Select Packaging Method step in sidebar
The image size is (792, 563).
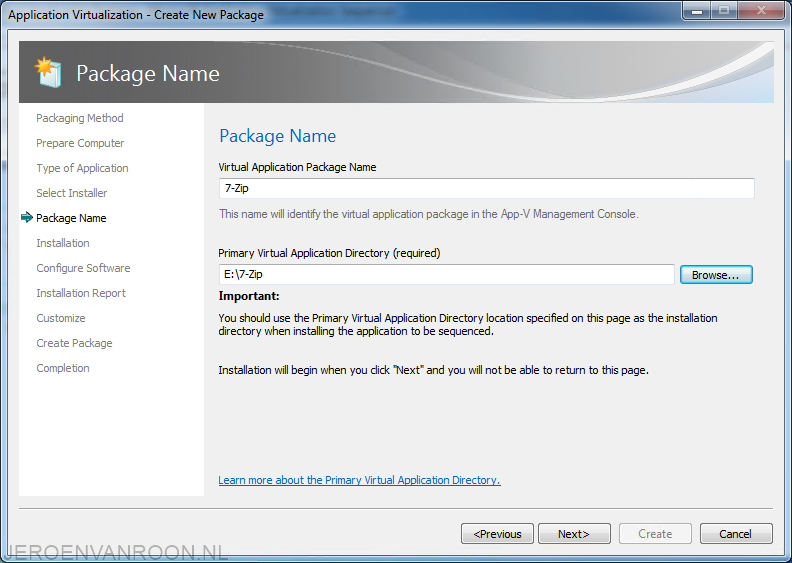pyautogui.click(x=80, y=118)
